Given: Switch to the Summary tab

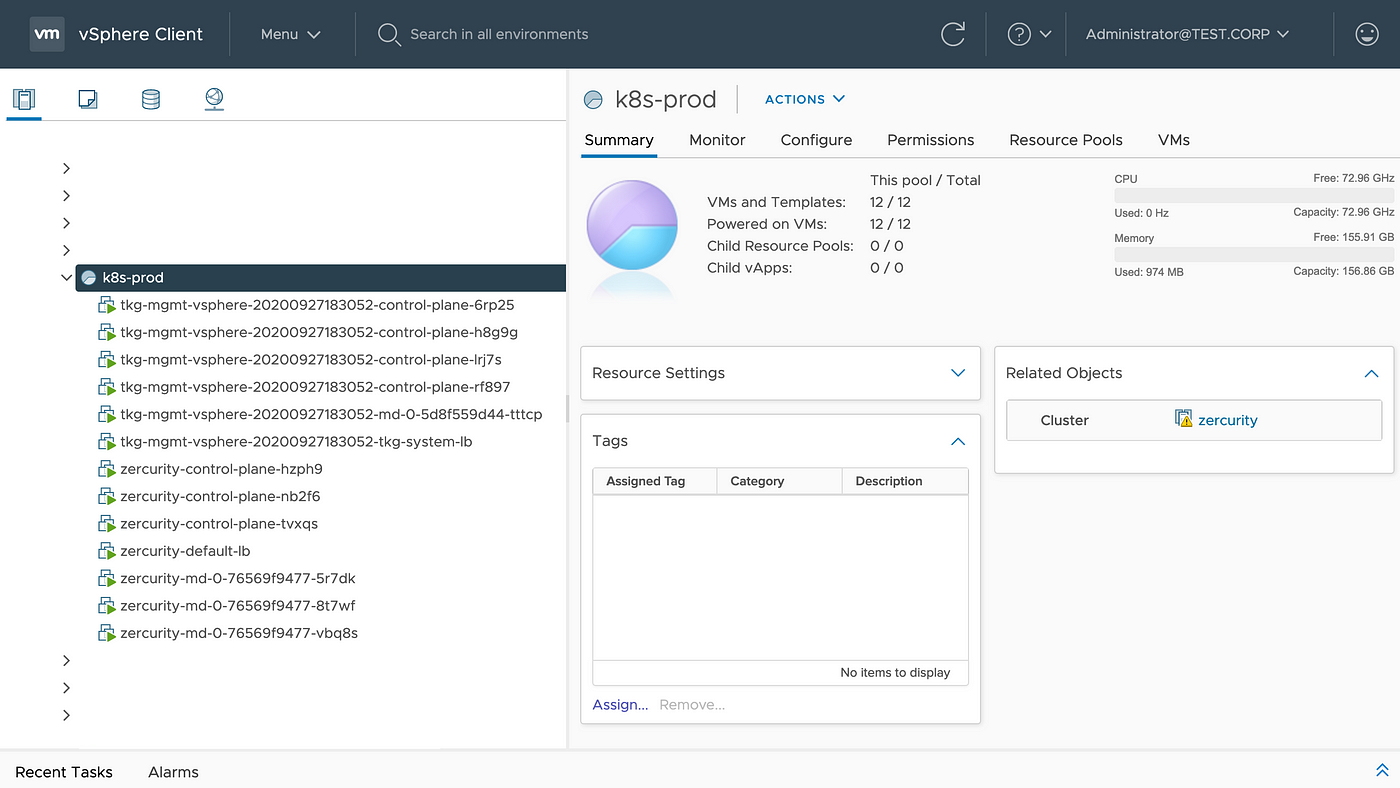Looking at the screenshot, I should [619, 140].
